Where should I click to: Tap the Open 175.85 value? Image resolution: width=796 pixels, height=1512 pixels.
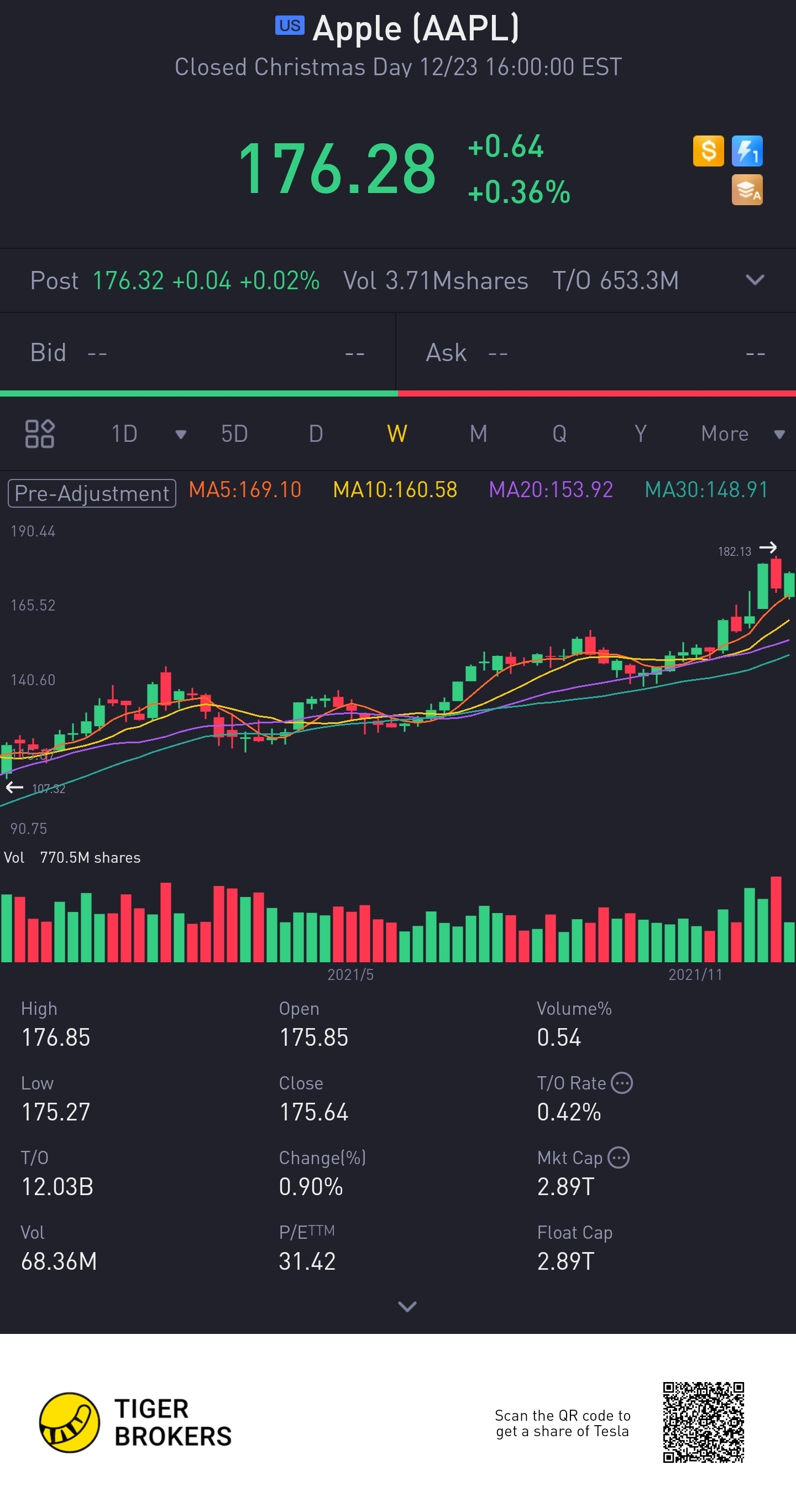pos(314,1037)
